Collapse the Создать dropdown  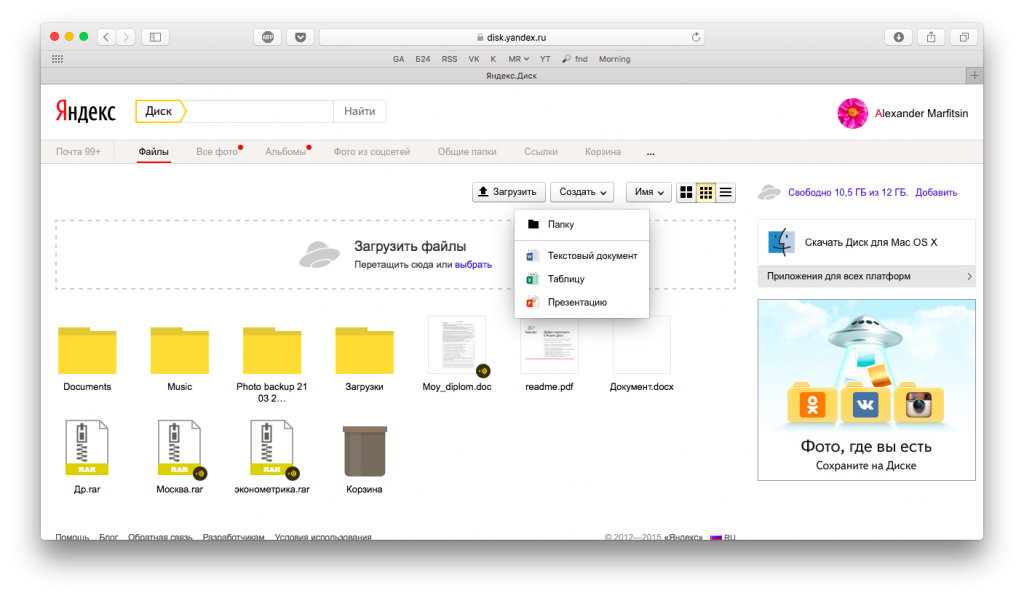click(x=582, y=192)
